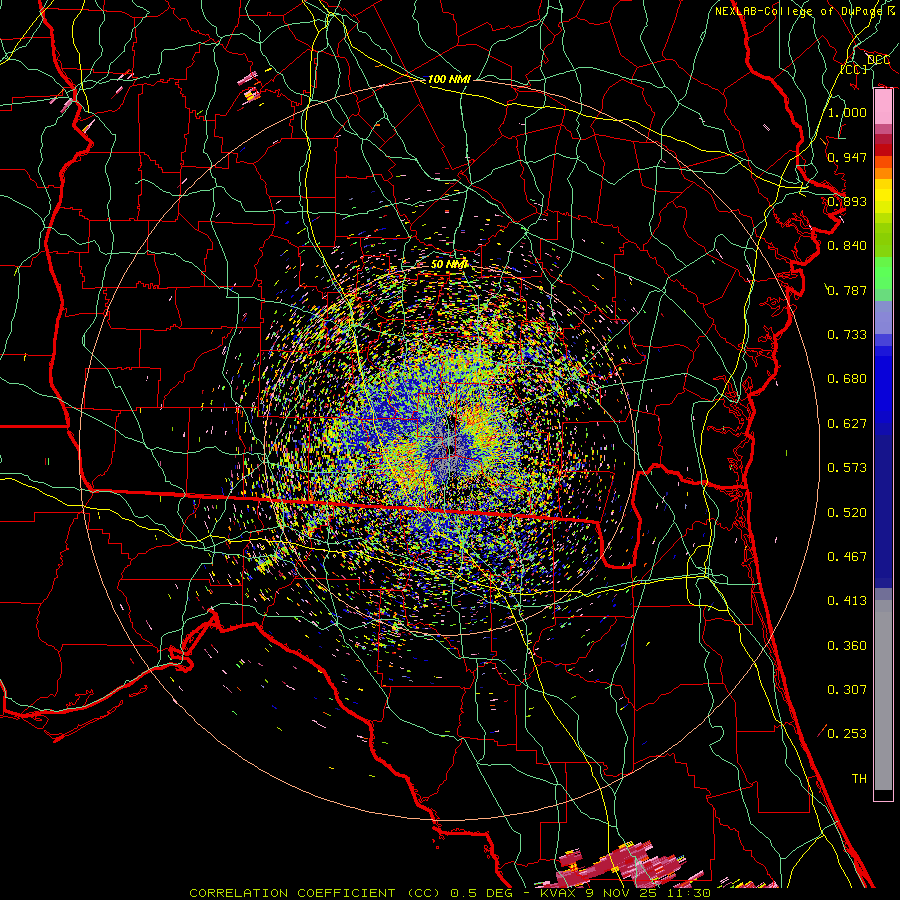This screenshot has height=900, width=900.
Task: Pick the bright green segment of the color bar
Action: (883, 273)
